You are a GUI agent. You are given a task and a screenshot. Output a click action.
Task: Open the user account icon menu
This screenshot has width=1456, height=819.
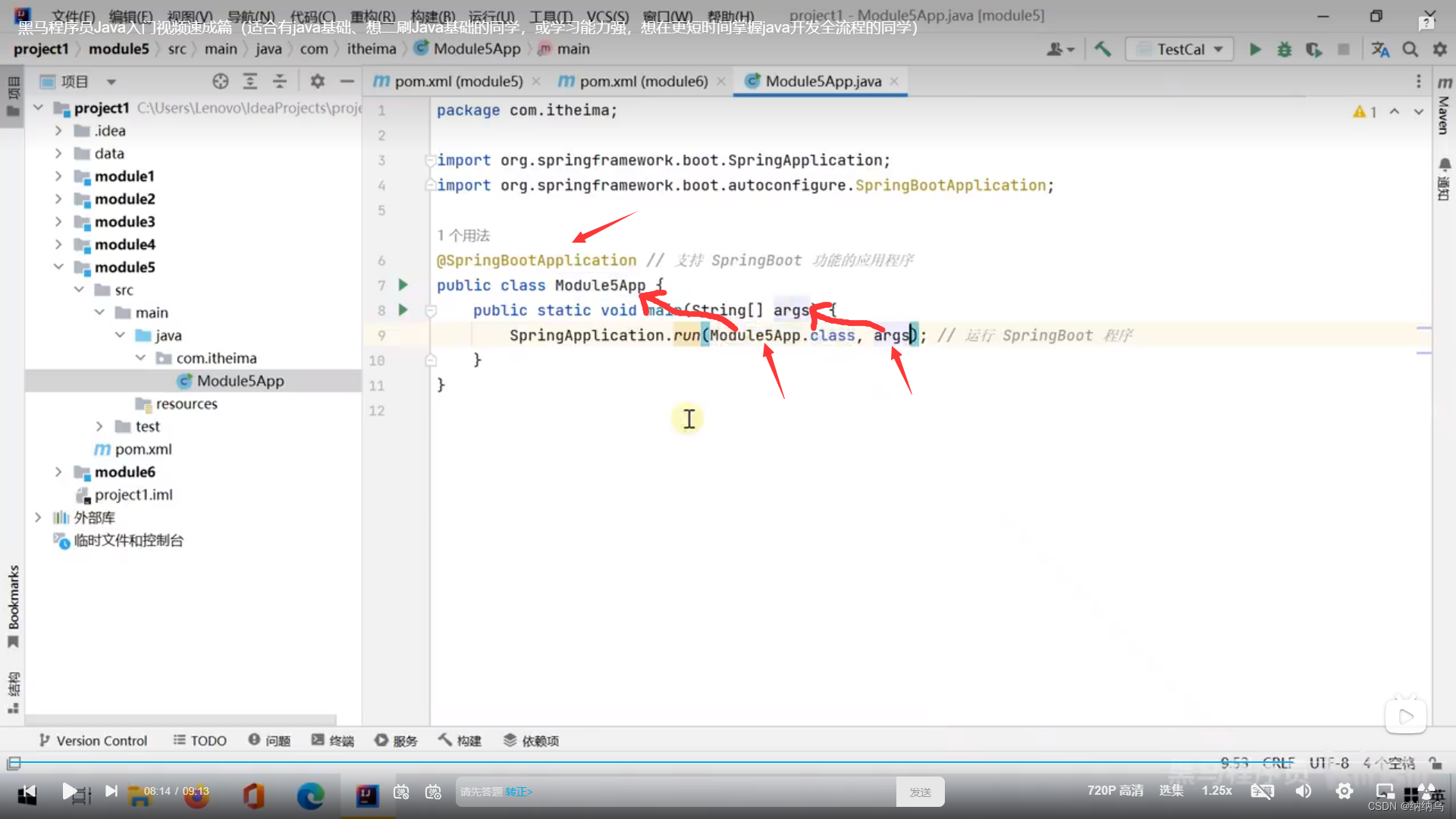point(1060,49)
